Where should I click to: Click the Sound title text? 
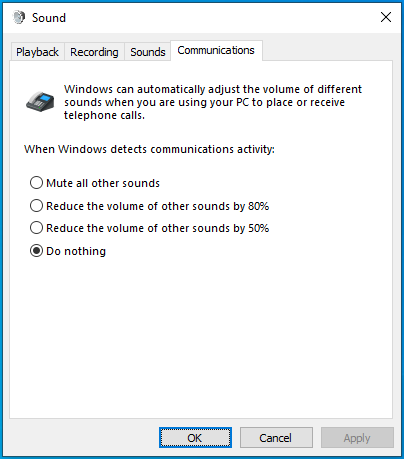49,18
